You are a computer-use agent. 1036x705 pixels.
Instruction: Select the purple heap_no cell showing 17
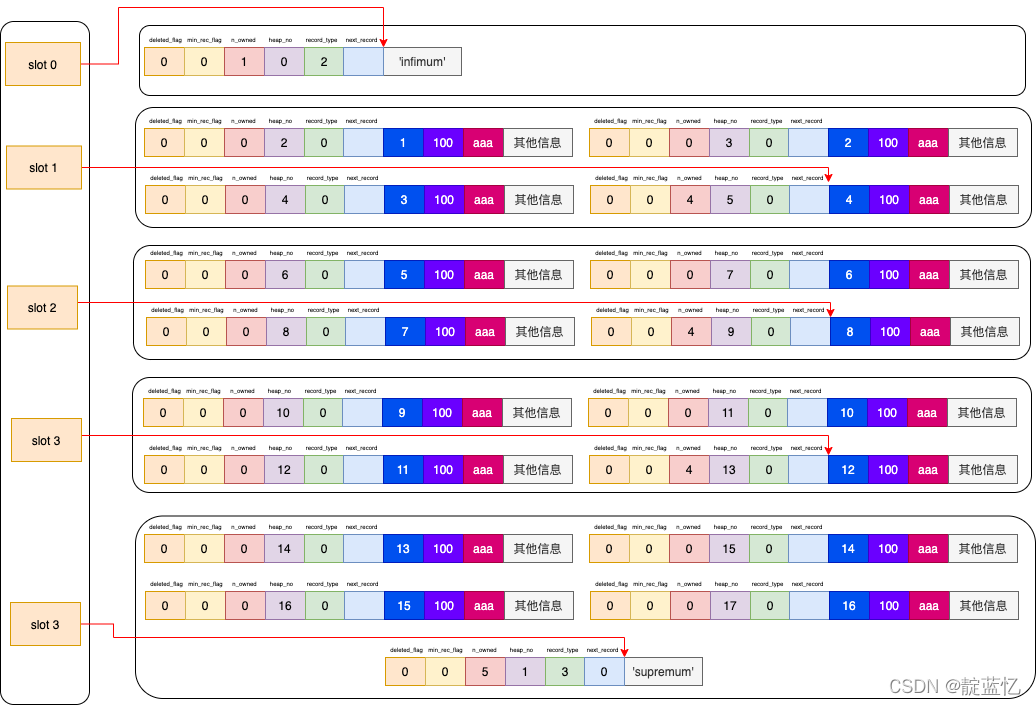tap(729, 605)
